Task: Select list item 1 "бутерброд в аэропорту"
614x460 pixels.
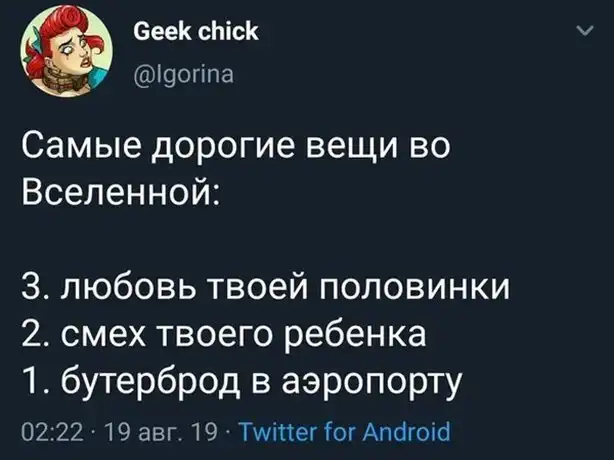Action: coord(242,382)
